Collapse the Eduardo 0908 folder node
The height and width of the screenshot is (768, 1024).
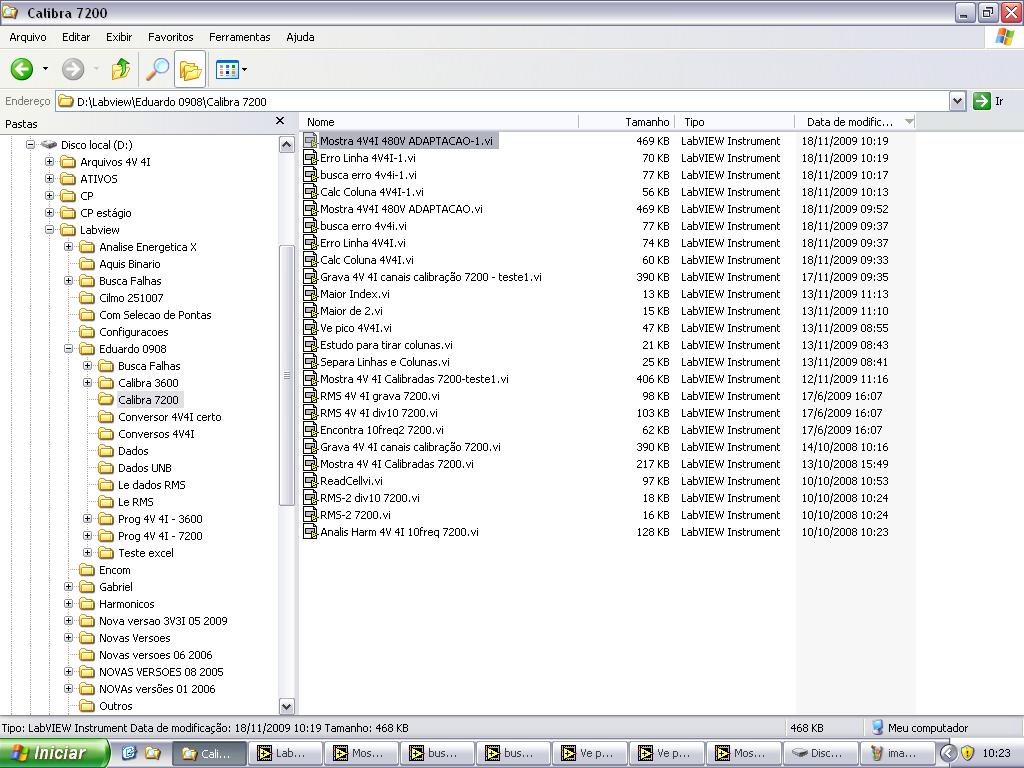(x=68, y=348)
